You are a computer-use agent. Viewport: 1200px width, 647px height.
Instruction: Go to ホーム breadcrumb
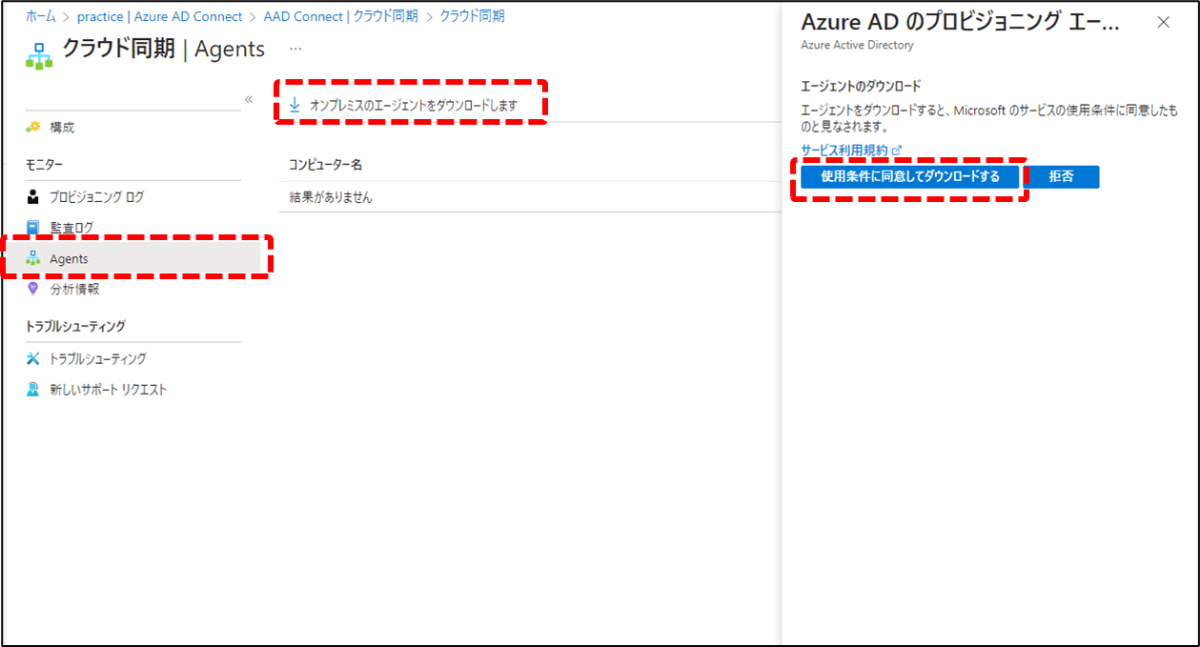tap(41, 17)
